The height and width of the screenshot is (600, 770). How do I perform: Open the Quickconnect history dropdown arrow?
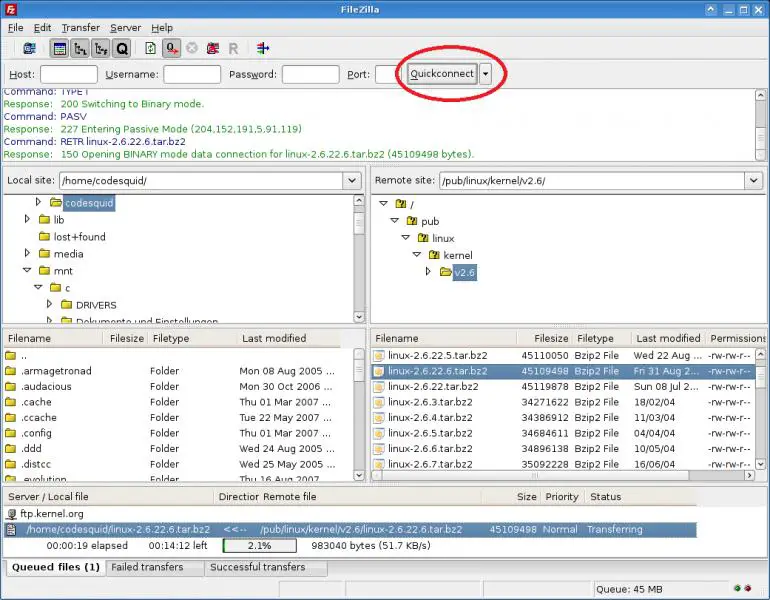click(x=485, y=74)
